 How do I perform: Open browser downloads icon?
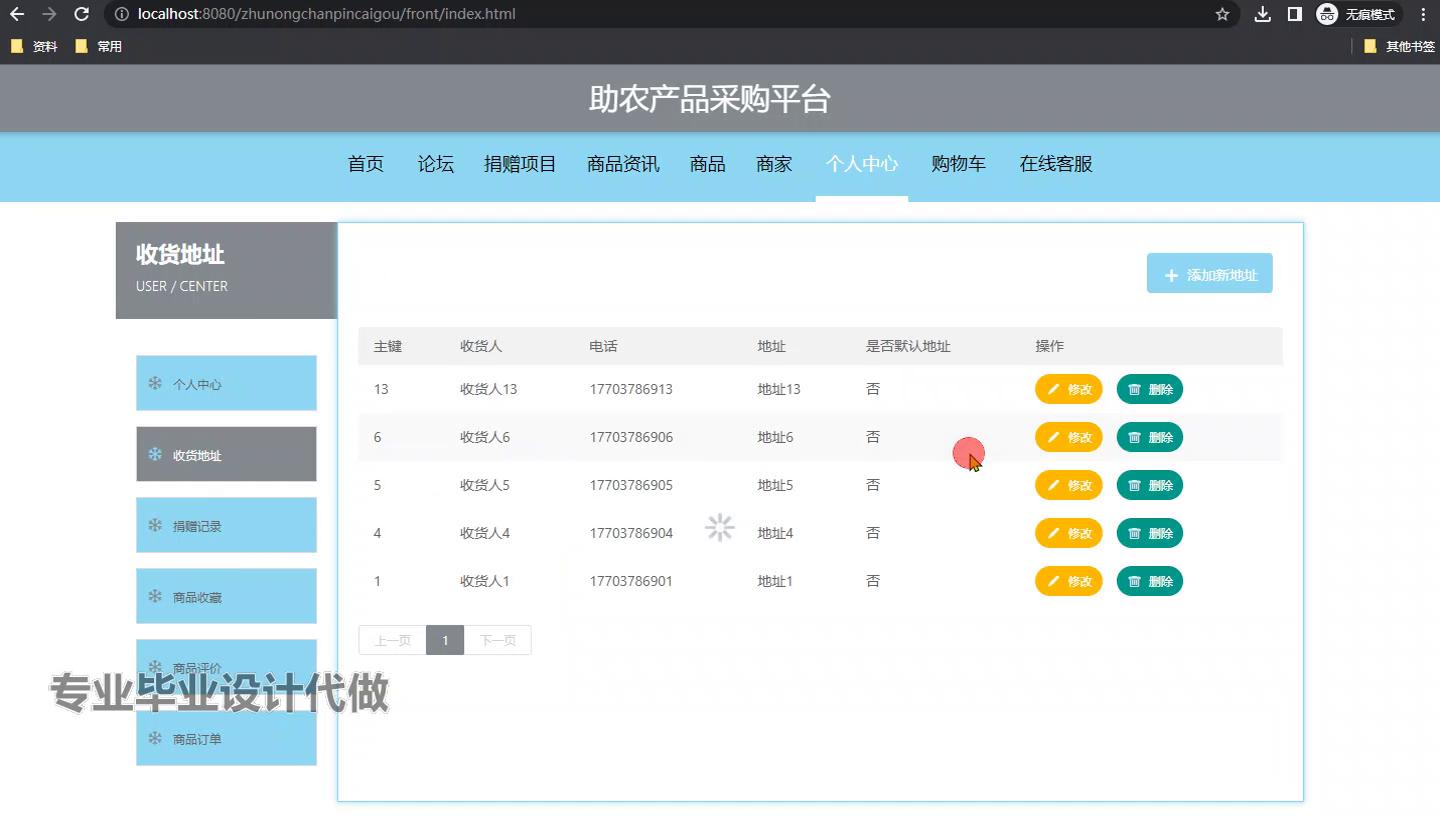pyautogui.click(x=1263, y=15)
